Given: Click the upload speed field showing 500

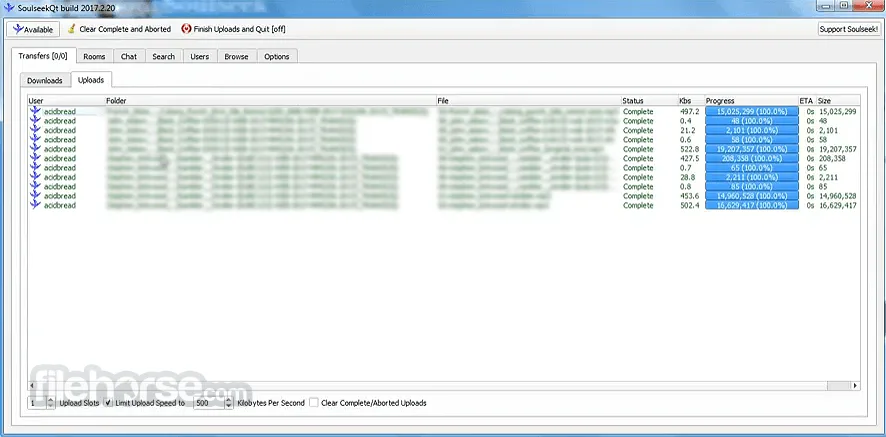Looking at the screenshot, I should [x=209, y=403].
